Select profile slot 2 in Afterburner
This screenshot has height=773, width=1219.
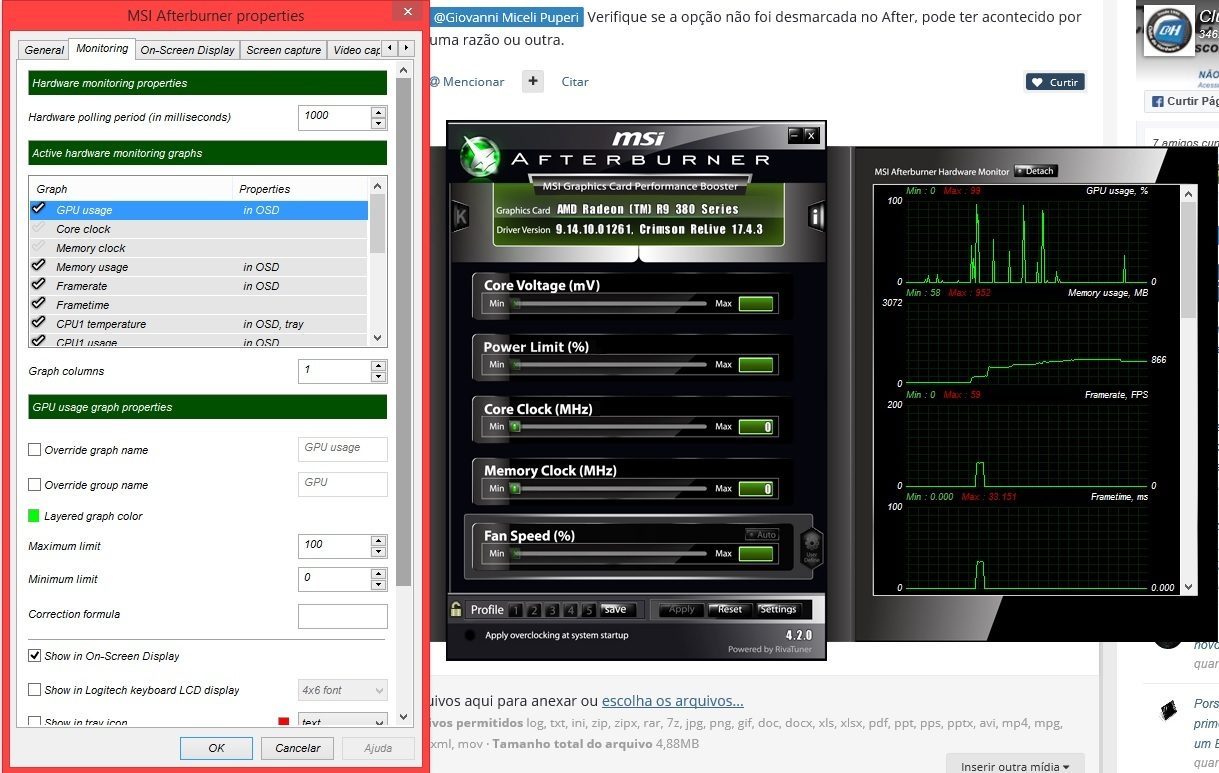(534, 610)
